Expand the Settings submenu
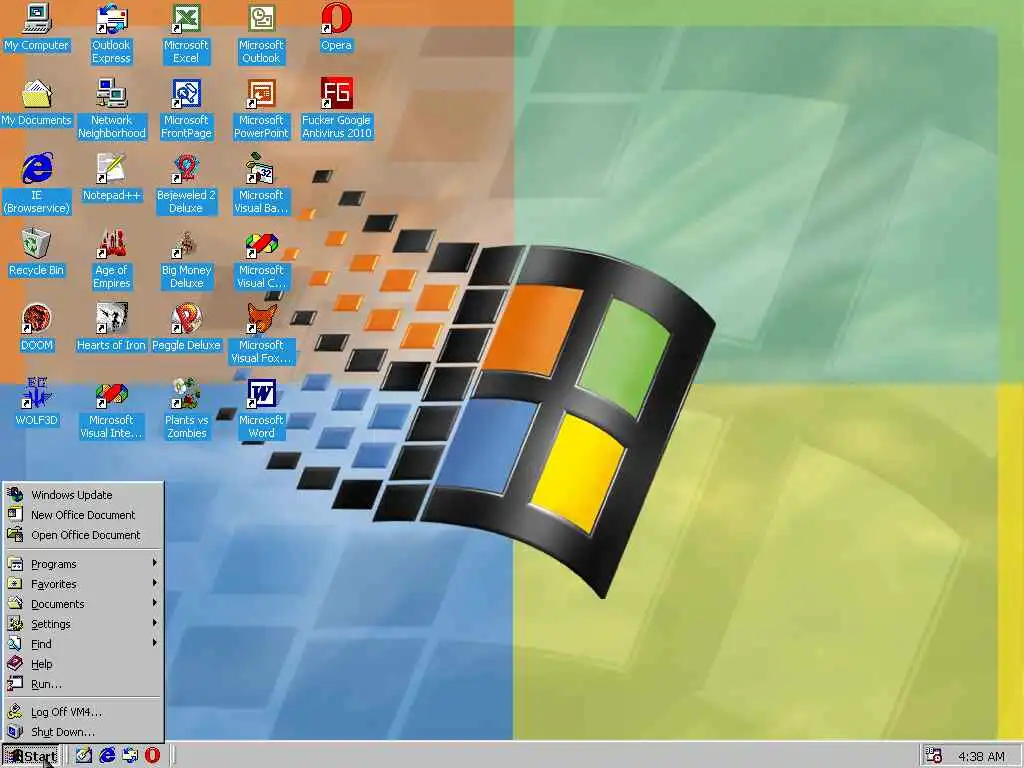This screenshot has width=1024, height=768. point(83,624)
